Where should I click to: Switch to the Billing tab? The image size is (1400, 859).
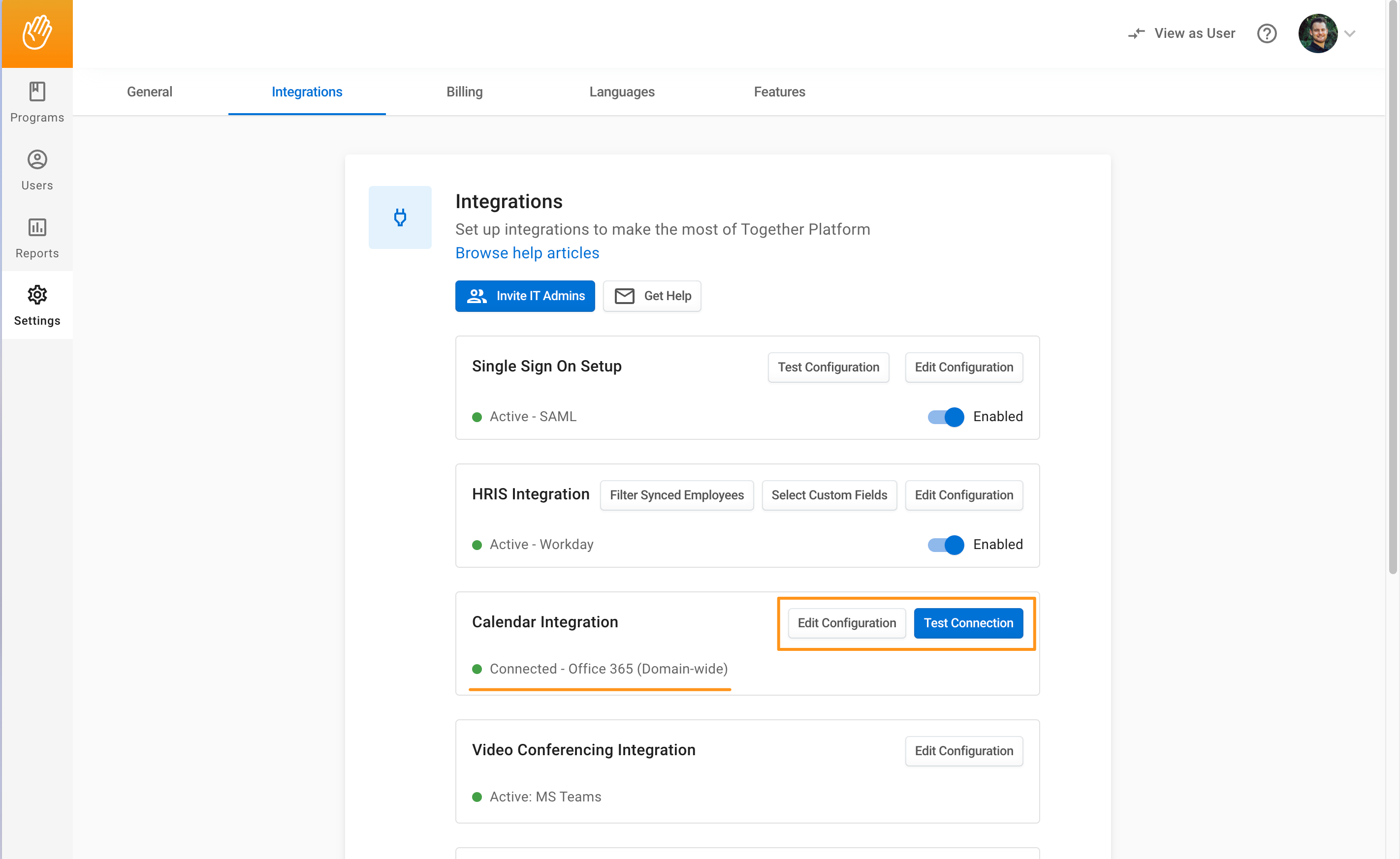(464, 92)
